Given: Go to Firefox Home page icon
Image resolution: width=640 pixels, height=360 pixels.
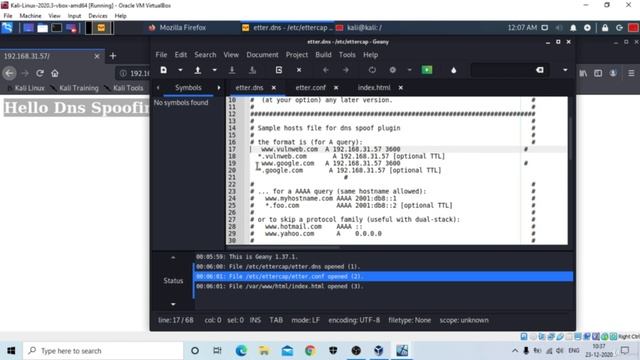Looking at the screenshot, I should tap(55, 73).
